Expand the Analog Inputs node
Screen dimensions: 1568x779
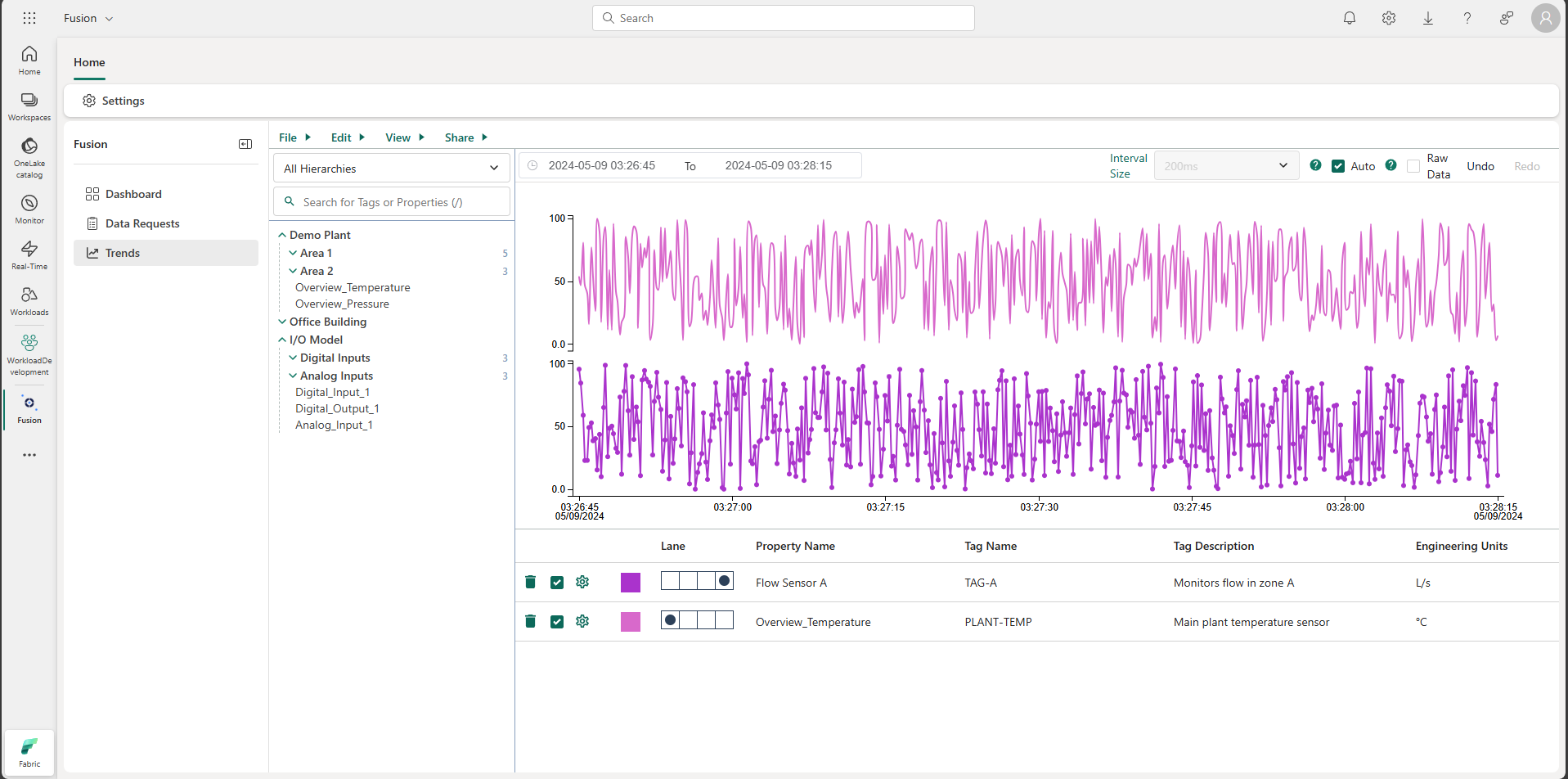pyautogui.click(x=293, y=376)
